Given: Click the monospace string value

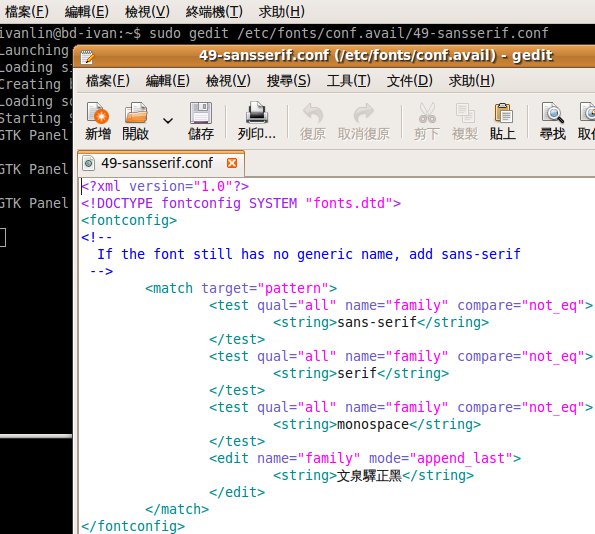Looking at the screenshot, I should click(x=373, y=424).
